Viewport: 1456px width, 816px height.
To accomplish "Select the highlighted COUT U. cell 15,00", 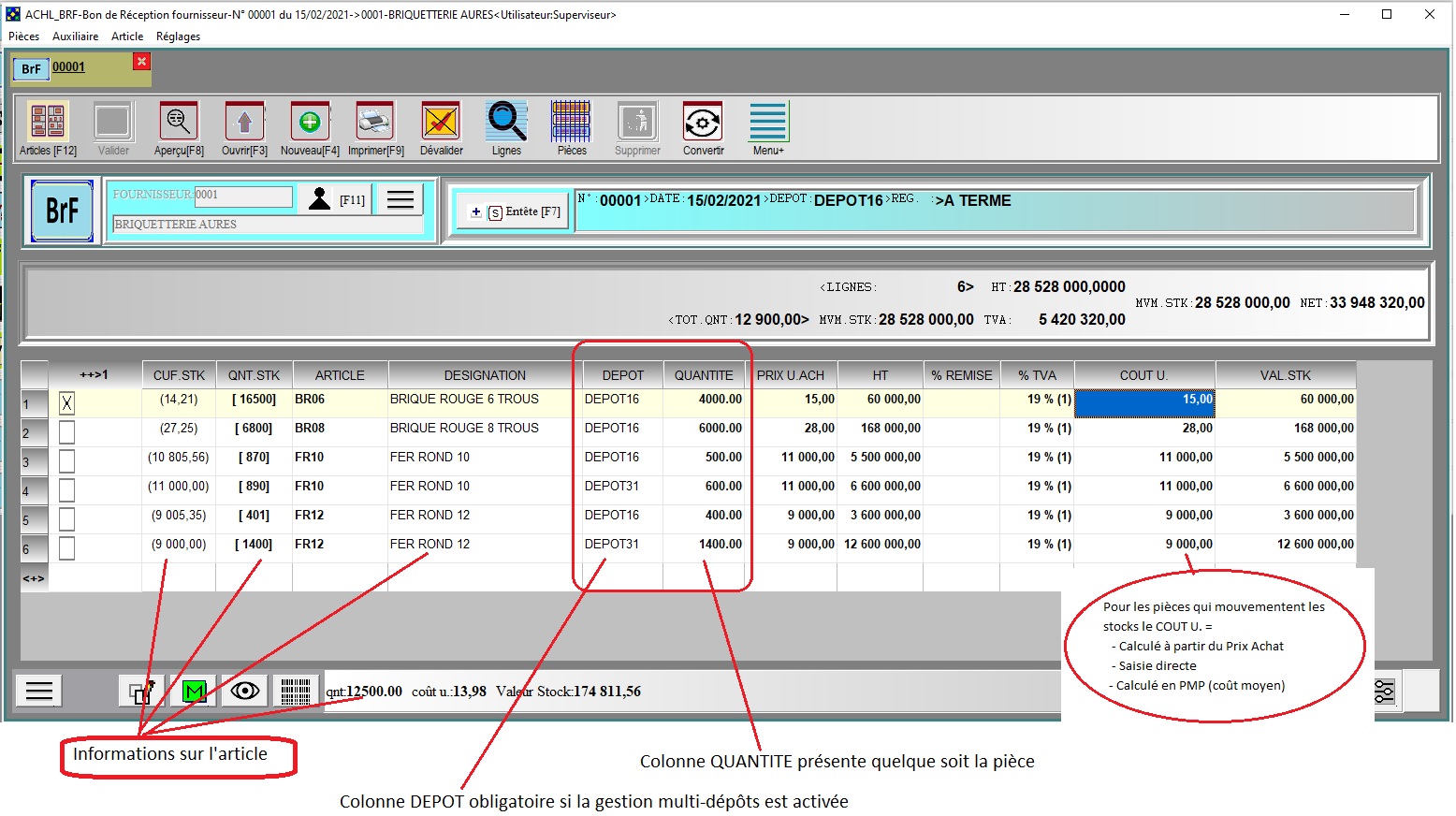I will (x=1144, y=403).
